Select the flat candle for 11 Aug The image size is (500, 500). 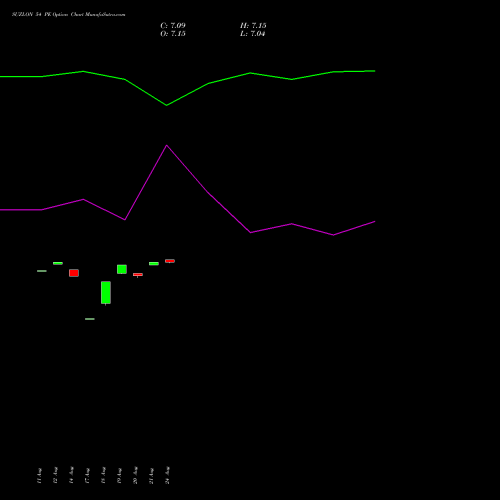(x=42, y=271)
